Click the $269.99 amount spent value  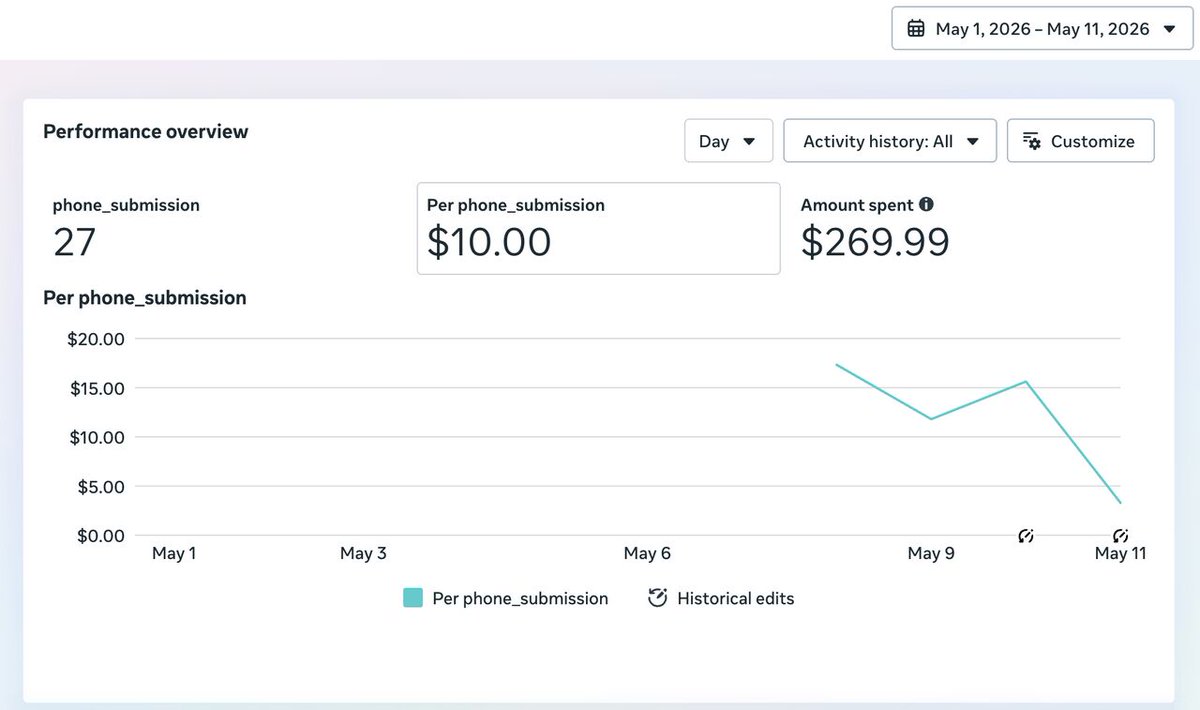[875, 242]
